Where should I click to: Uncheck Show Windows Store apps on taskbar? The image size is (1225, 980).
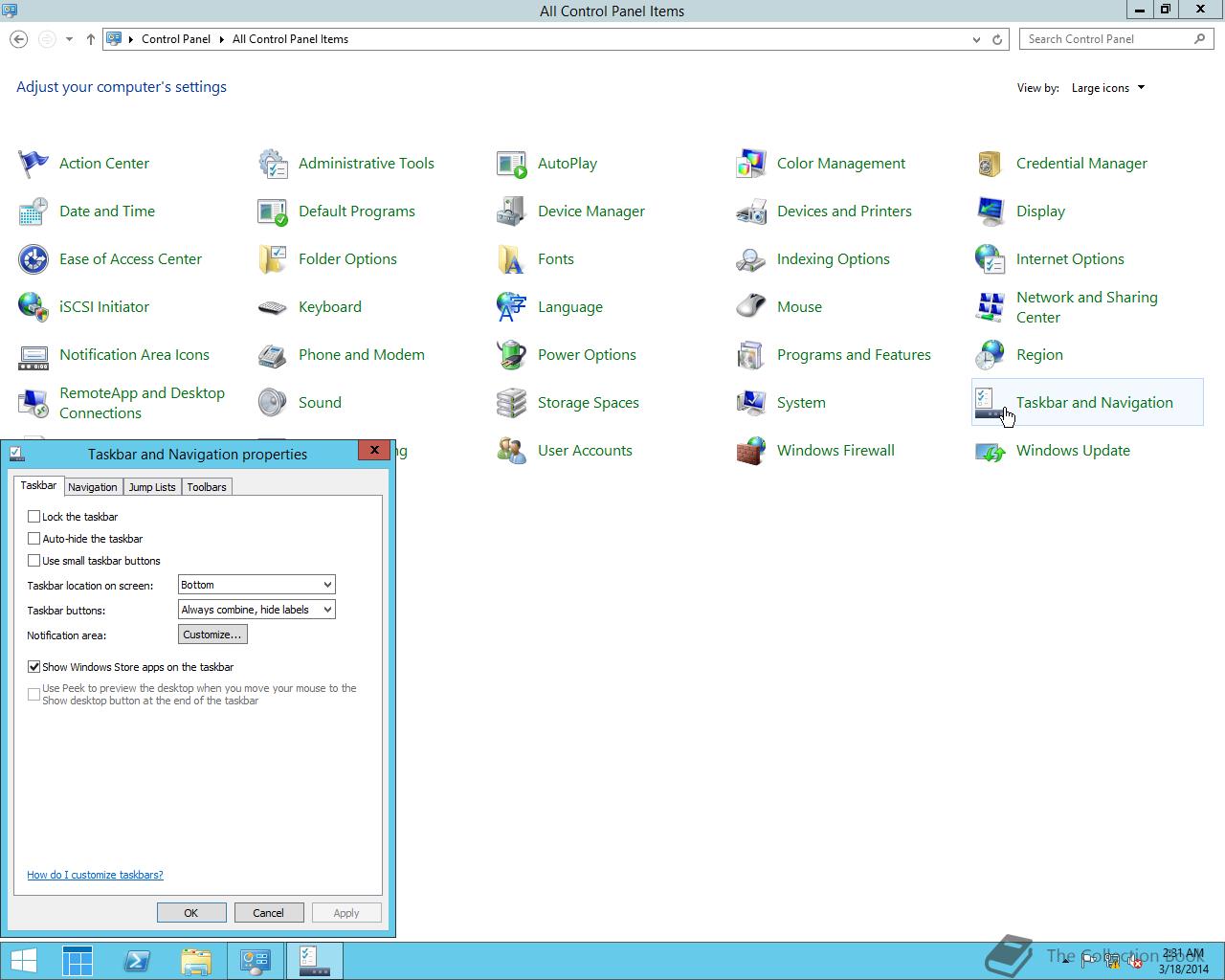coord(34,667)
